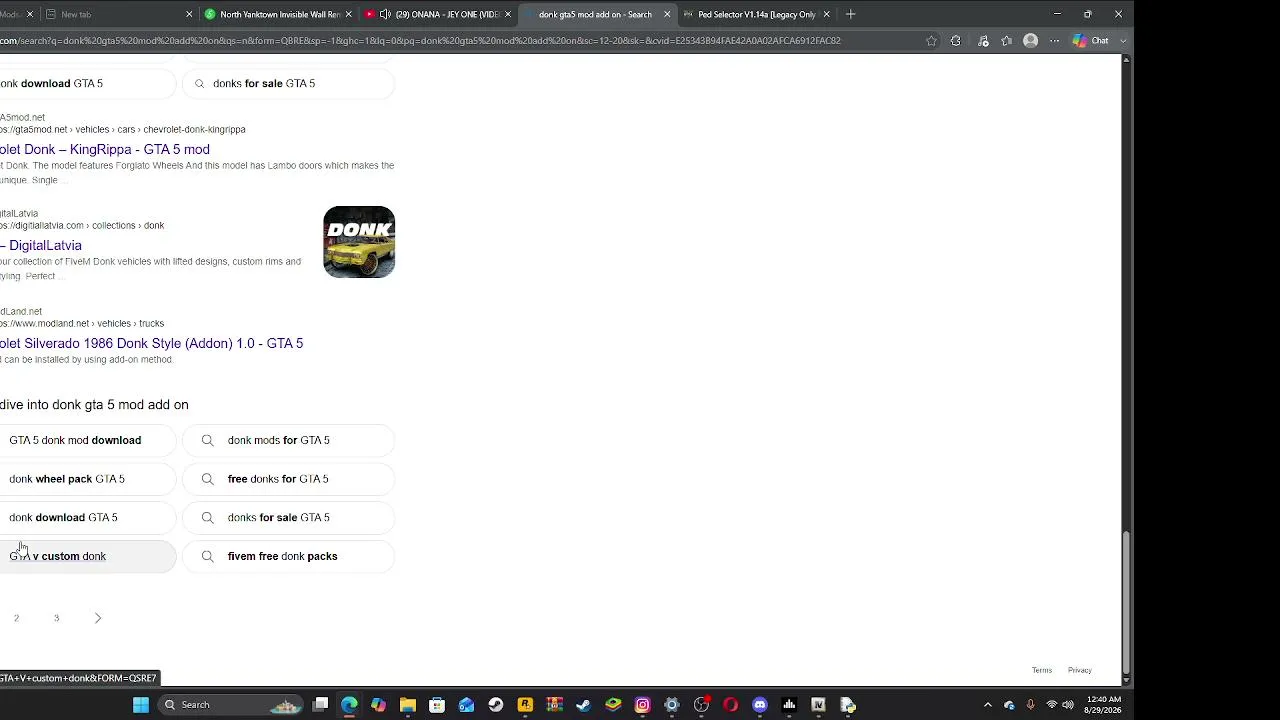Go to next results page arrow
The height and width of the screenshot is (720, 1280).
pyautogui.click(x=98, y=618)
